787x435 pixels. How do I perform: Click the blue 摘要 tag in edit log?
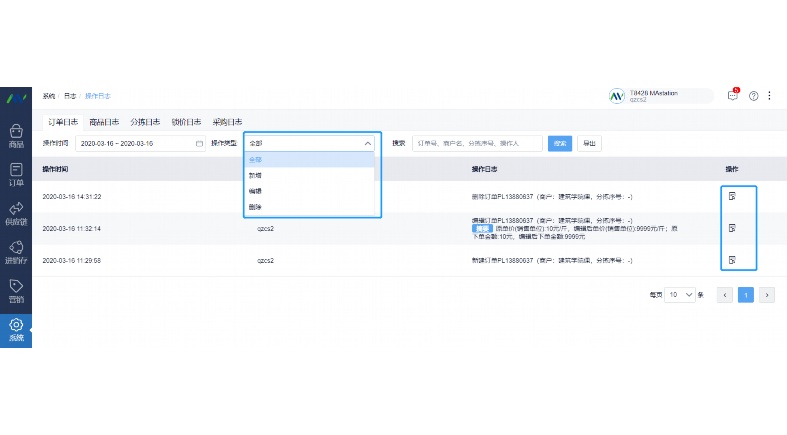482,228
